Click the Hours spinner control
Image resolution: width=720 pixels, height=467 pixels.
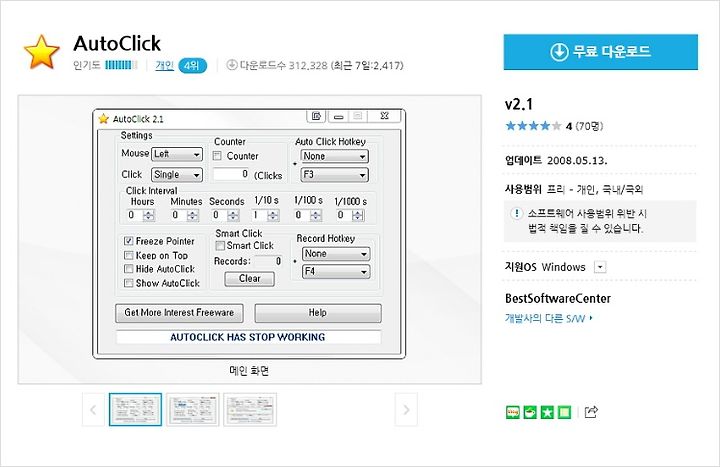148,215
